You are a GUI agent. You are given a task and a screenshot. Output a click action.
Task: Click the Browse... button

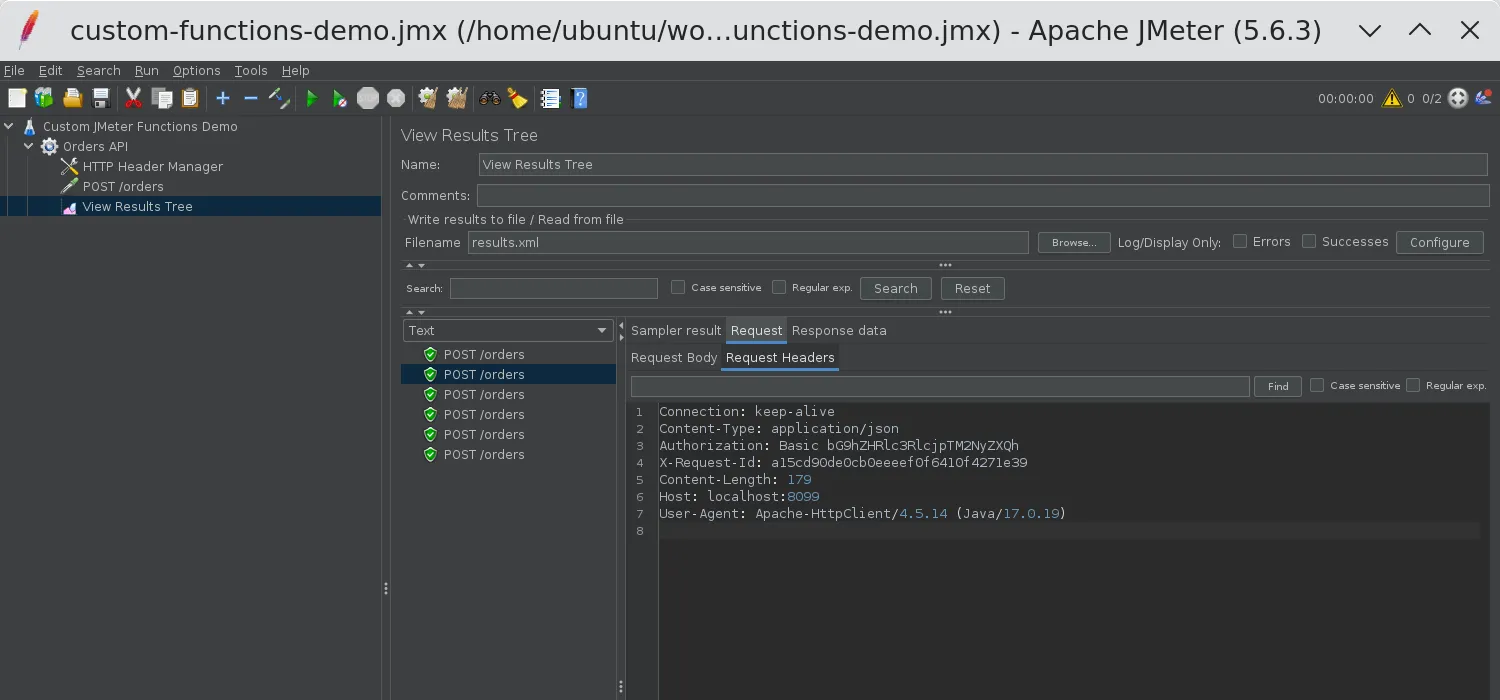coord(1074,242)
